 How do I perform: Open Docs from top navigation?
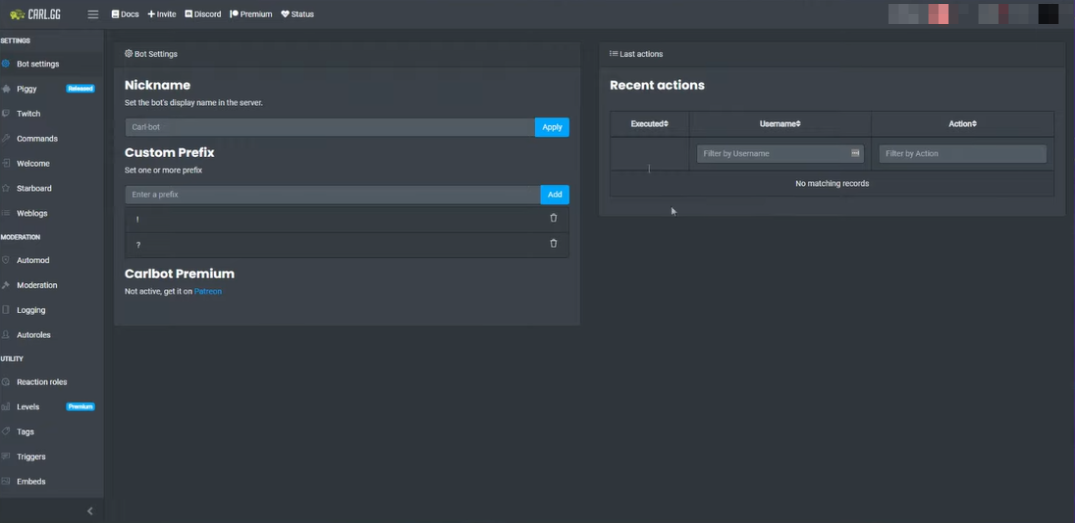click(x=125, y=14)
